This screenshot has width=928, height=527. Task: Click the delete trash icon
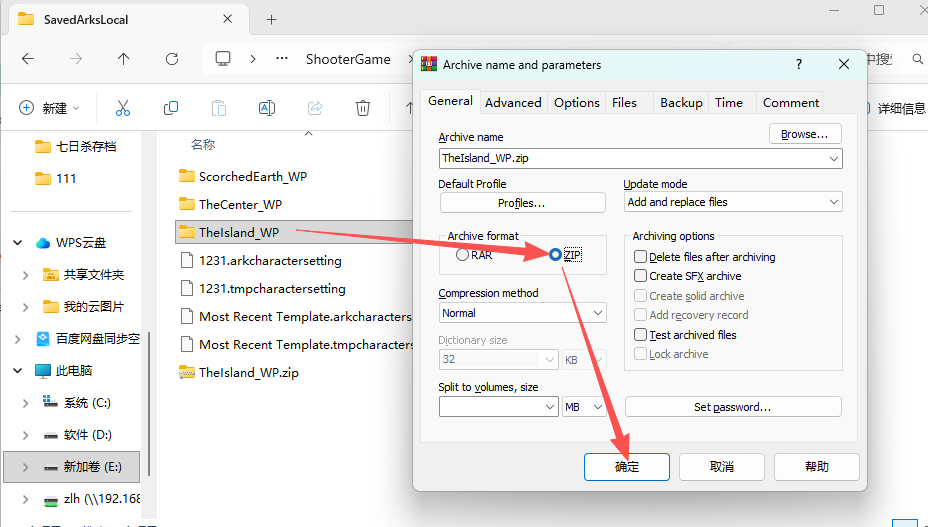tap(363, 108)
